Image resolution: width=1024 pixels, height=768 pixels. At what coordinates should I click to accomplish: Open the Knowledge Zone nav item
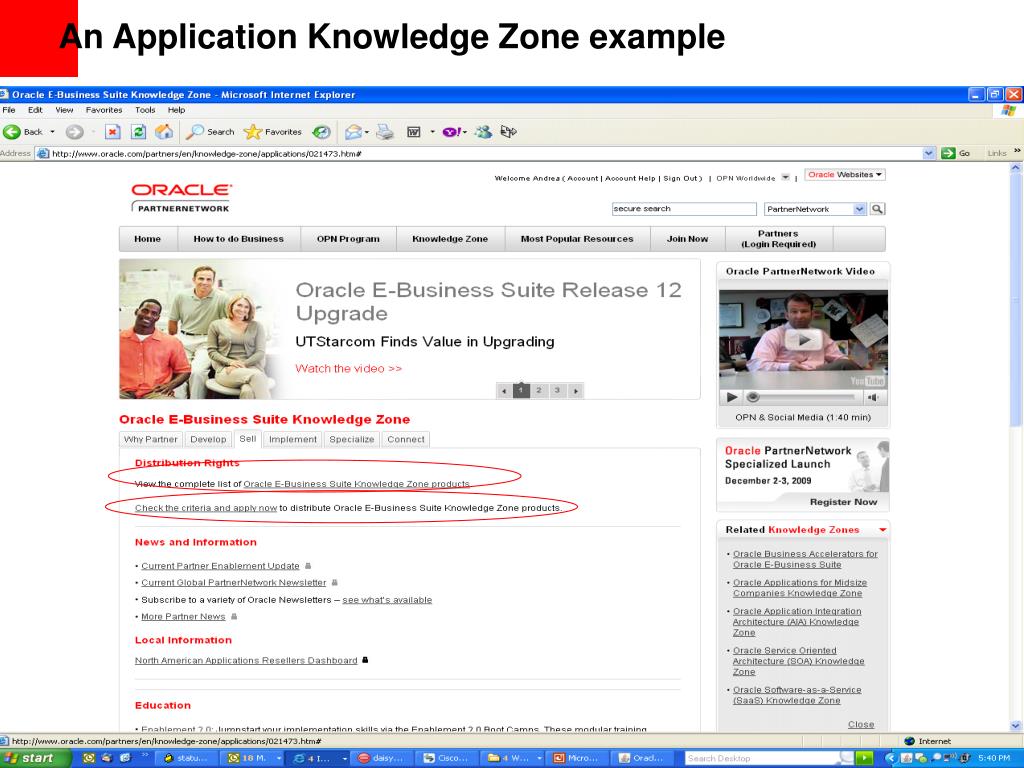(450, 239)
